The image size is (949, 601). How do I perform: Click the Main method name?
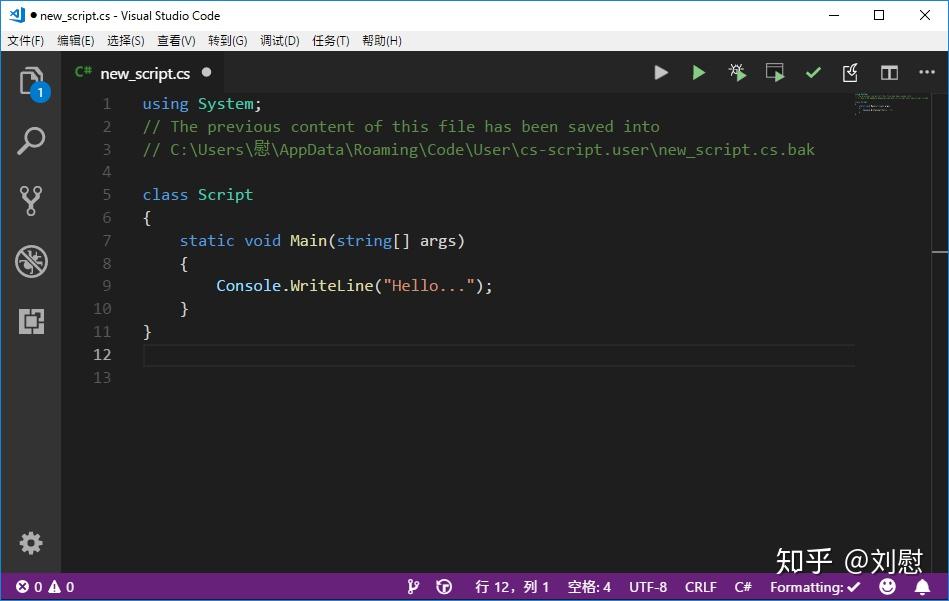(308, 241)
